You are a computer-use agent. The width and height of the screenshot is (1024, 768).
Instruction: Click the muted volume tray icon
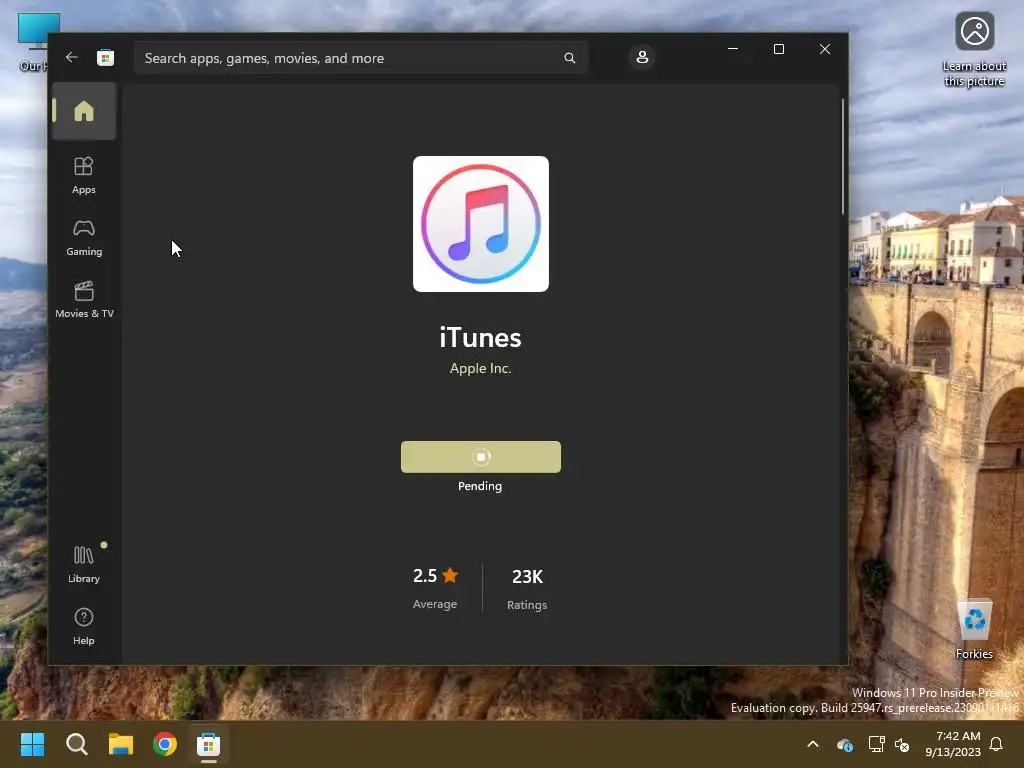point(902,744)
